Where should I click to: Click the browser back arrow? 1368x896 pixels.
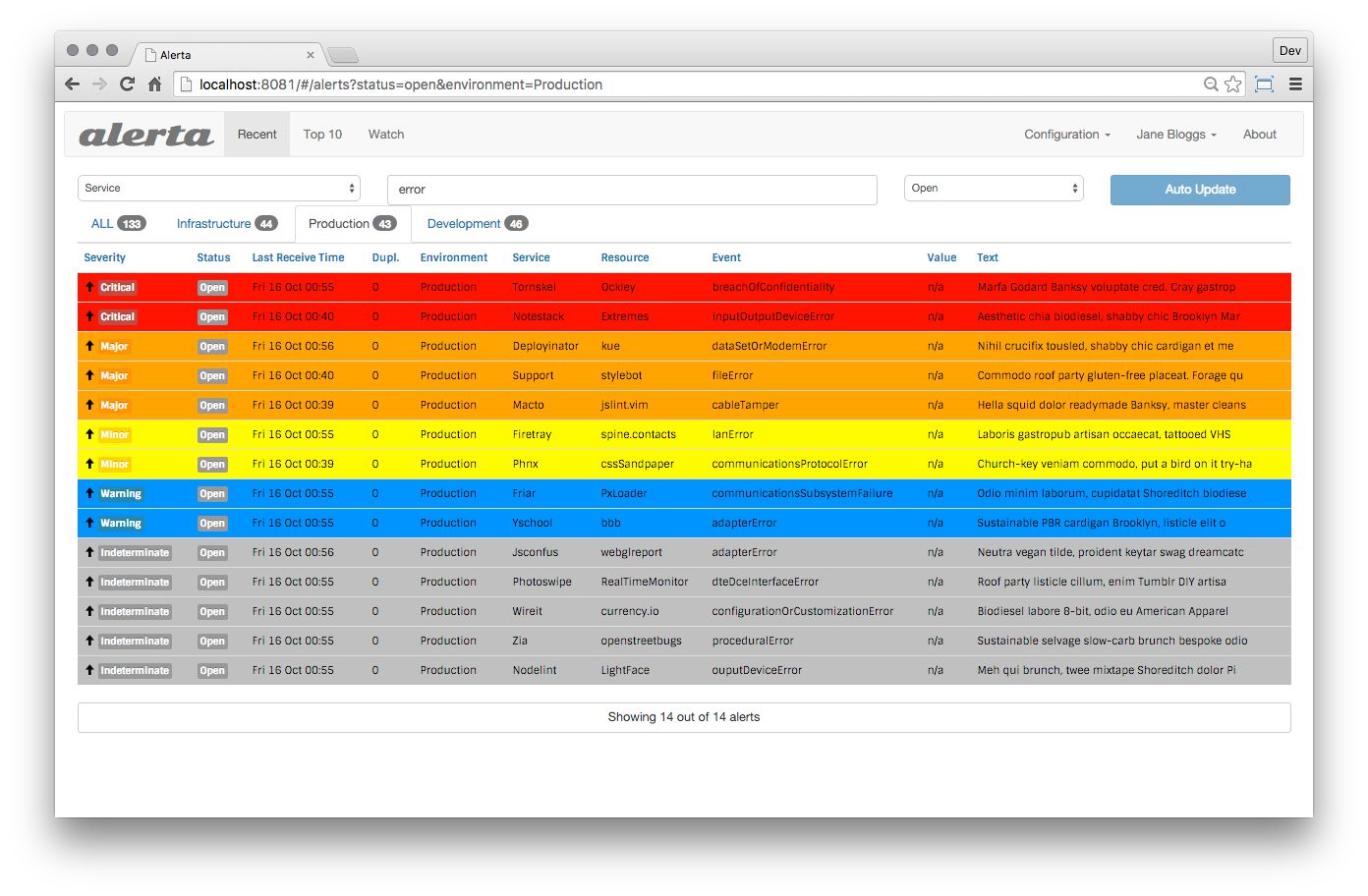[72, 84]
